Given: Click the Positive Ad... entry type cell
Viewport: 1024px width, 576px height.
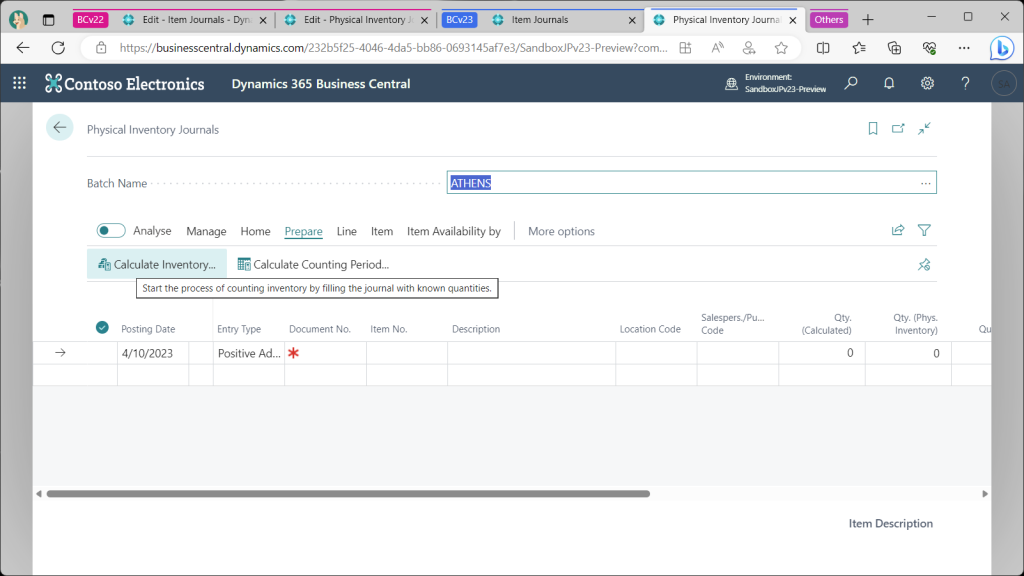Looking at the screenshot, I should click(249, 353).
